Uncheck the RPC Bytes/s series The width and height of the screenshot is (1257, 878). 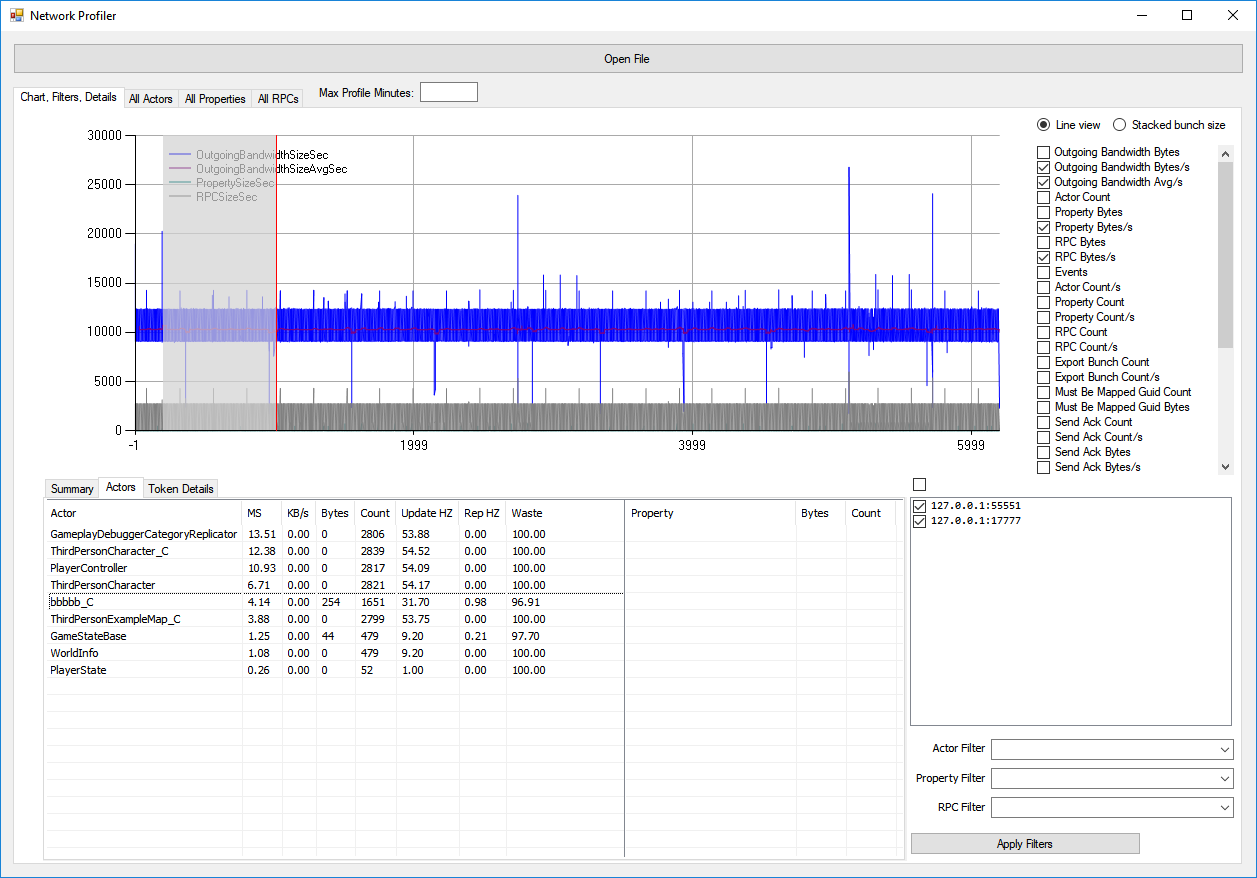(1044, 257)
